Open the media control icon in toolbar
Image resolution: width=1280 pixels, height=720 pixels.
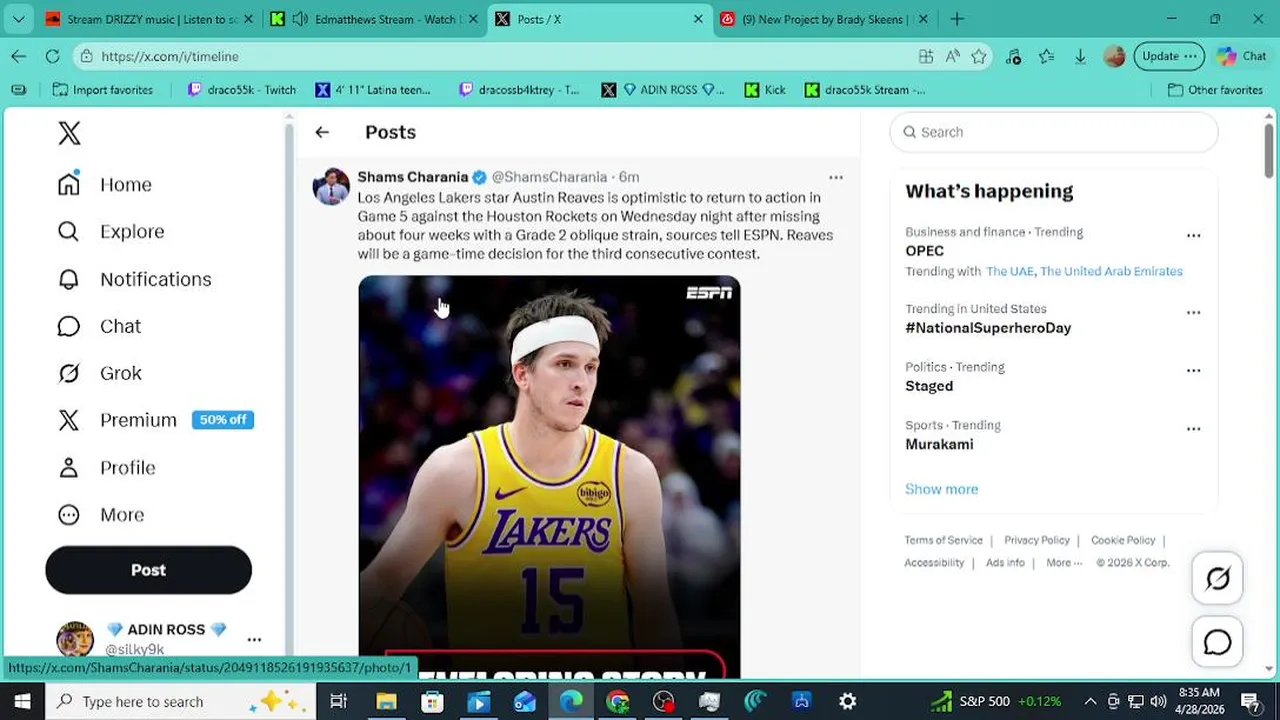[x=1013, y=57]
